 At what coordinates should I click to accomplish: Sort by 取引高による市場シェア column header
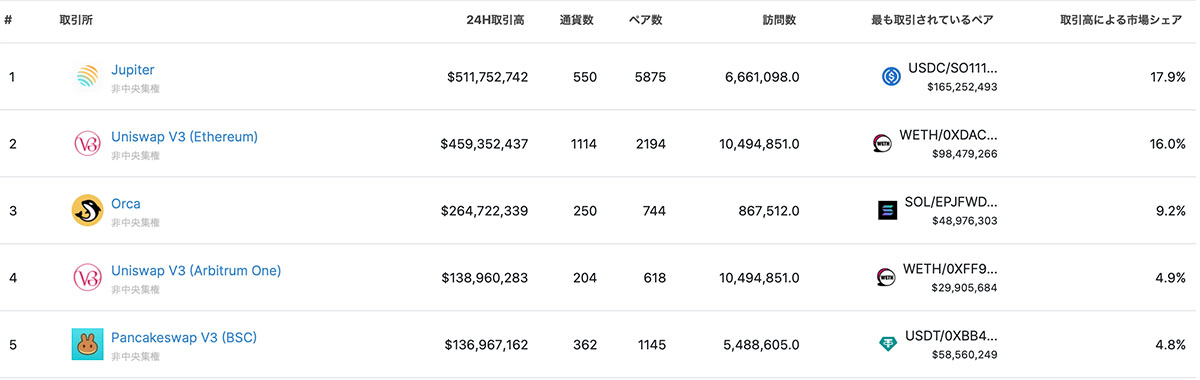[x=1122, y=20]
